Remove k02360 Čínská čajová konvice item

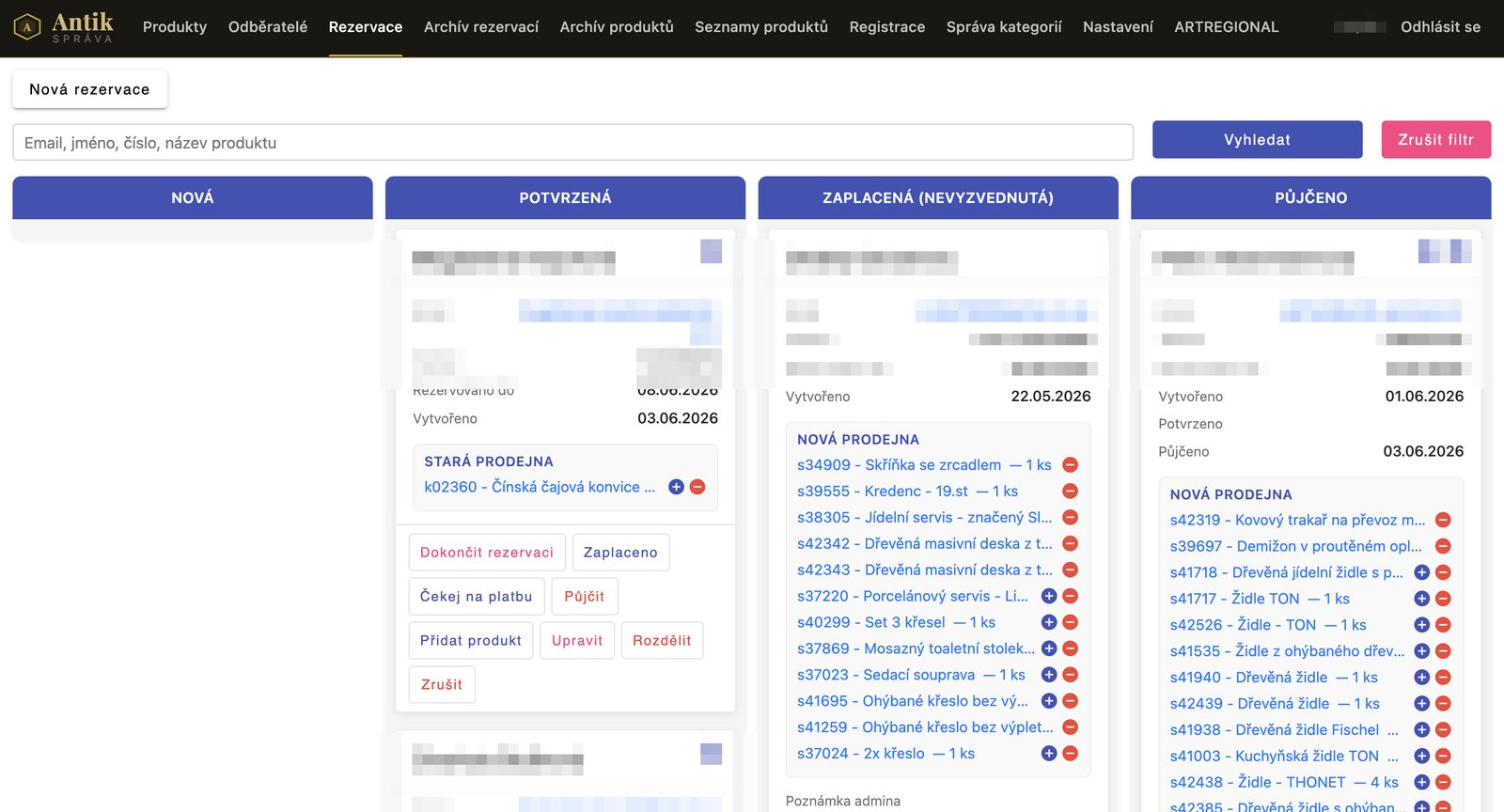pyautogui.click(x=697, y=487)
